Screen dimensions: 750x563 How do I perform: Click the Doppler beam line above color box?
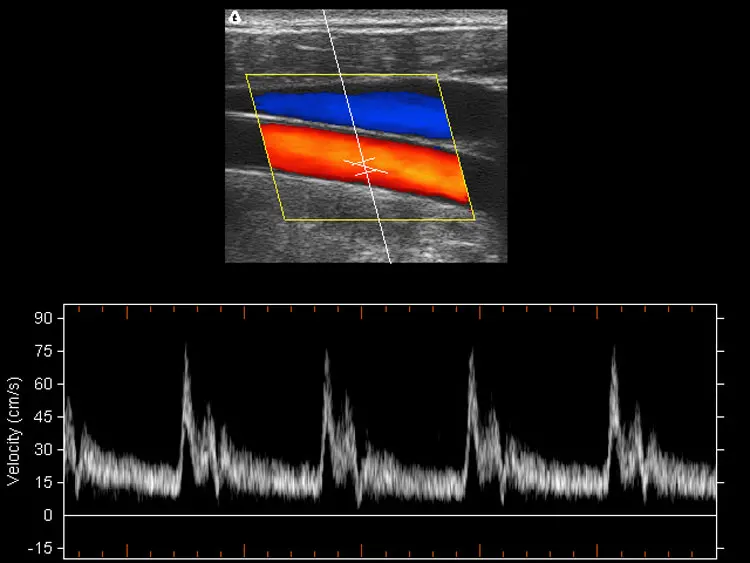(331, 42)
